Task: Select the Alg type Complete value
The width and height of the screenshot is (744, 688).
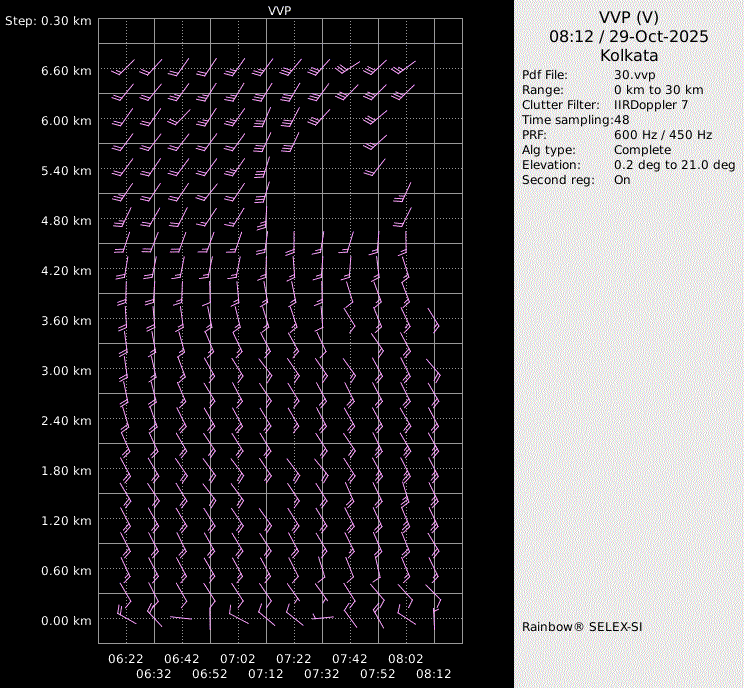Action: point(642,150)
